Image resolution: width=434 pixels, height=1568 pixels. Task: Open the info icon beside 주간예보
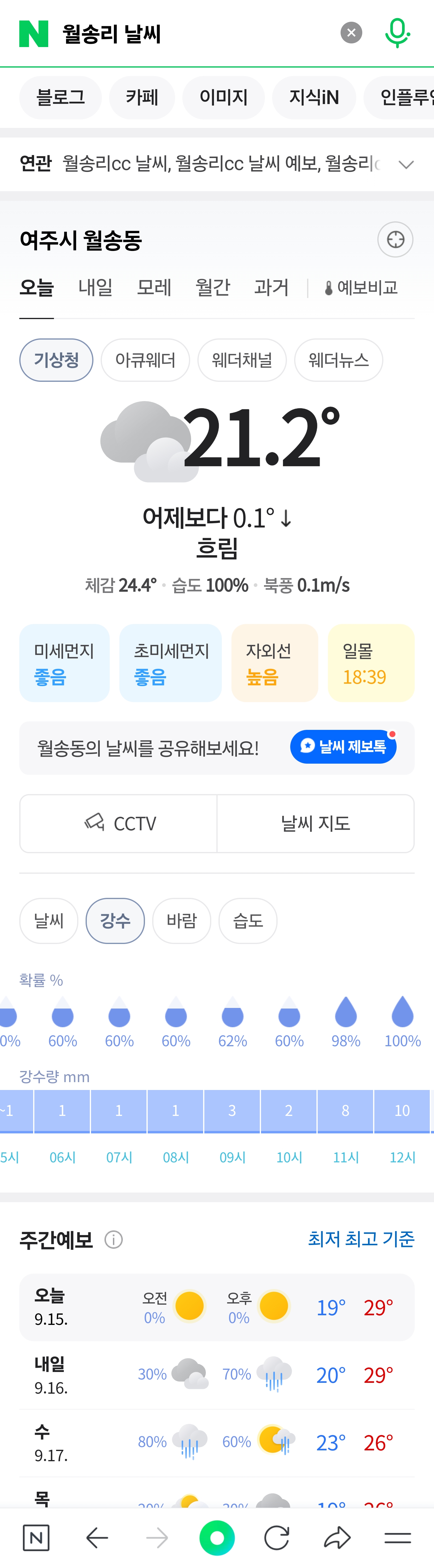[114, 1239]
